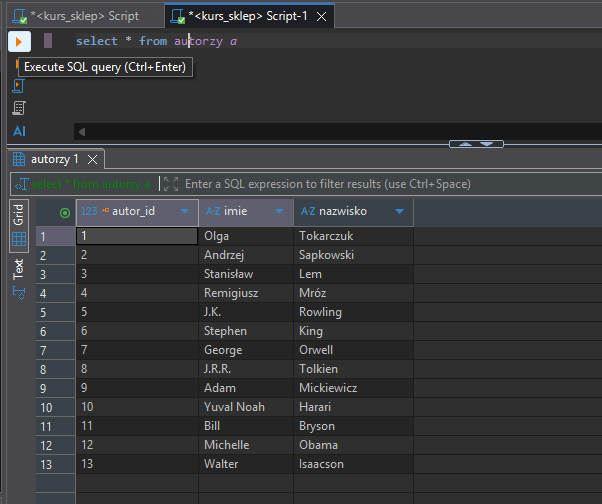Screen dimensions: 602x504
Task: Switch result view to Text
Action: (18, 268)
